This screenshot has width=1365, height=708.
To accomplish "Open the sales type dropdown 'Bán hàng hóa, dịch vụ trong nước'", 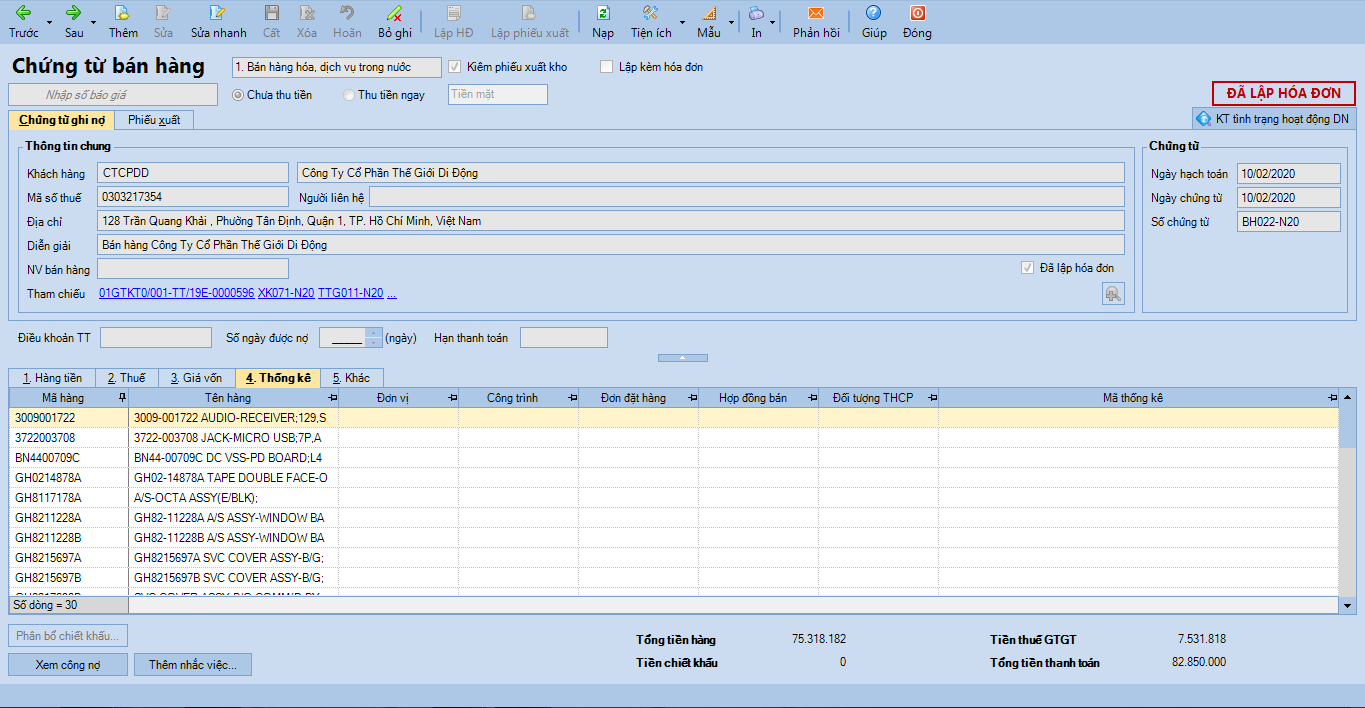I will (x=336, y=67).
